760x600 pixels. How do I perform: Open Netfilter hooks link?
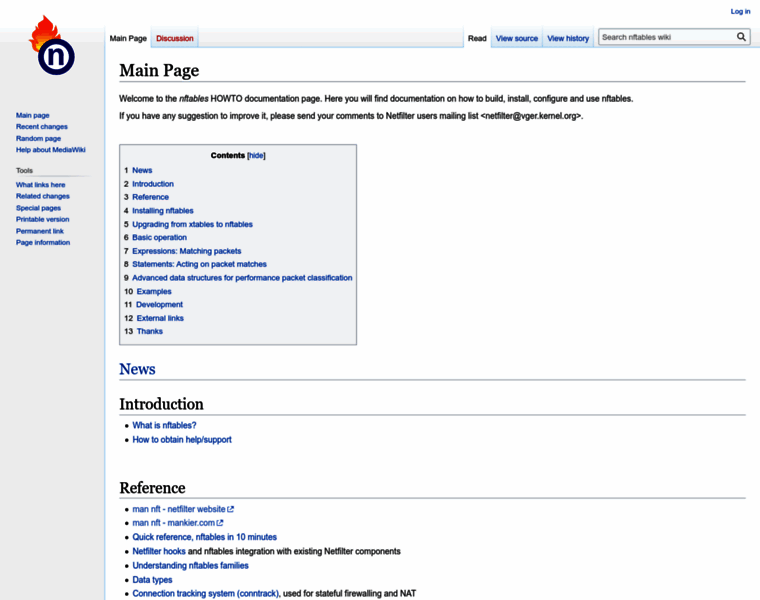[159, 551]
